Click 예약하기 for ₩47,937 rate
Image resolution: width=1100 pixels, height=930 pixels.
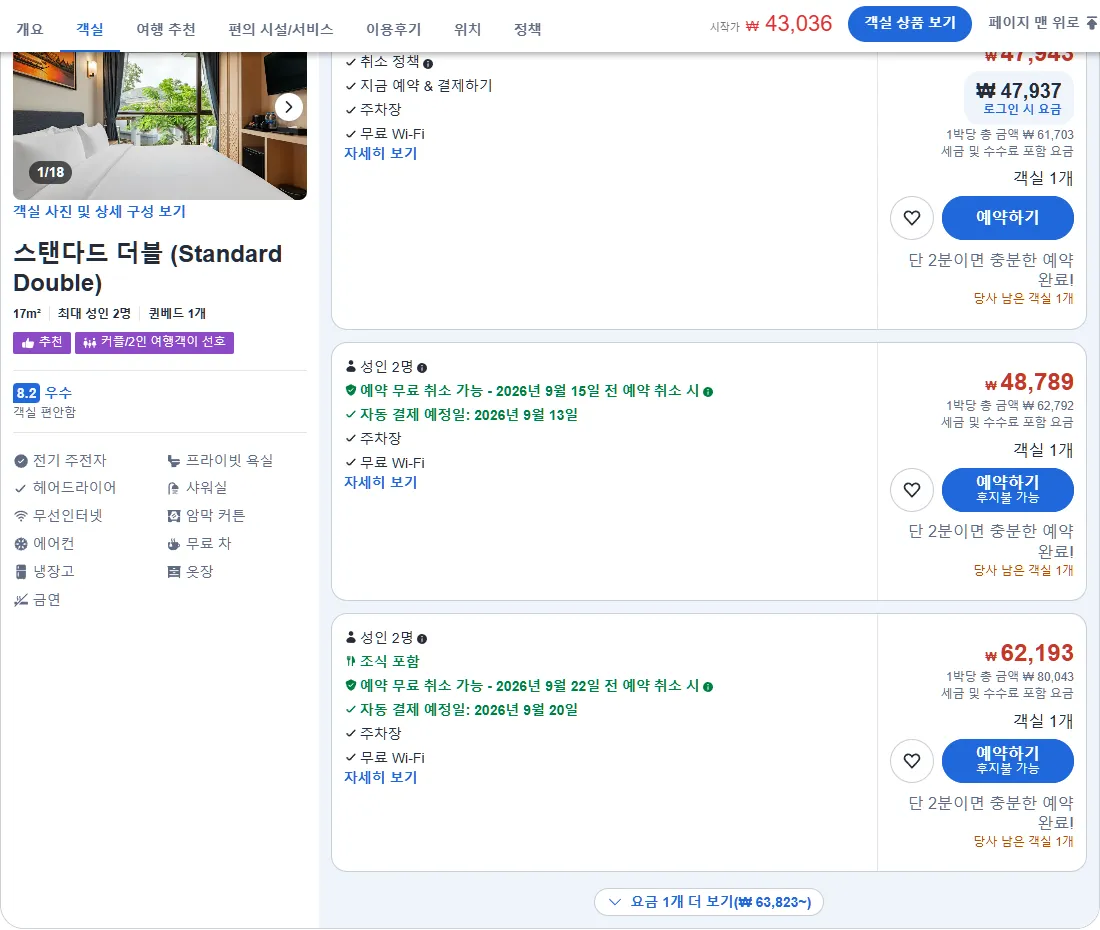tap(1007, 218)
